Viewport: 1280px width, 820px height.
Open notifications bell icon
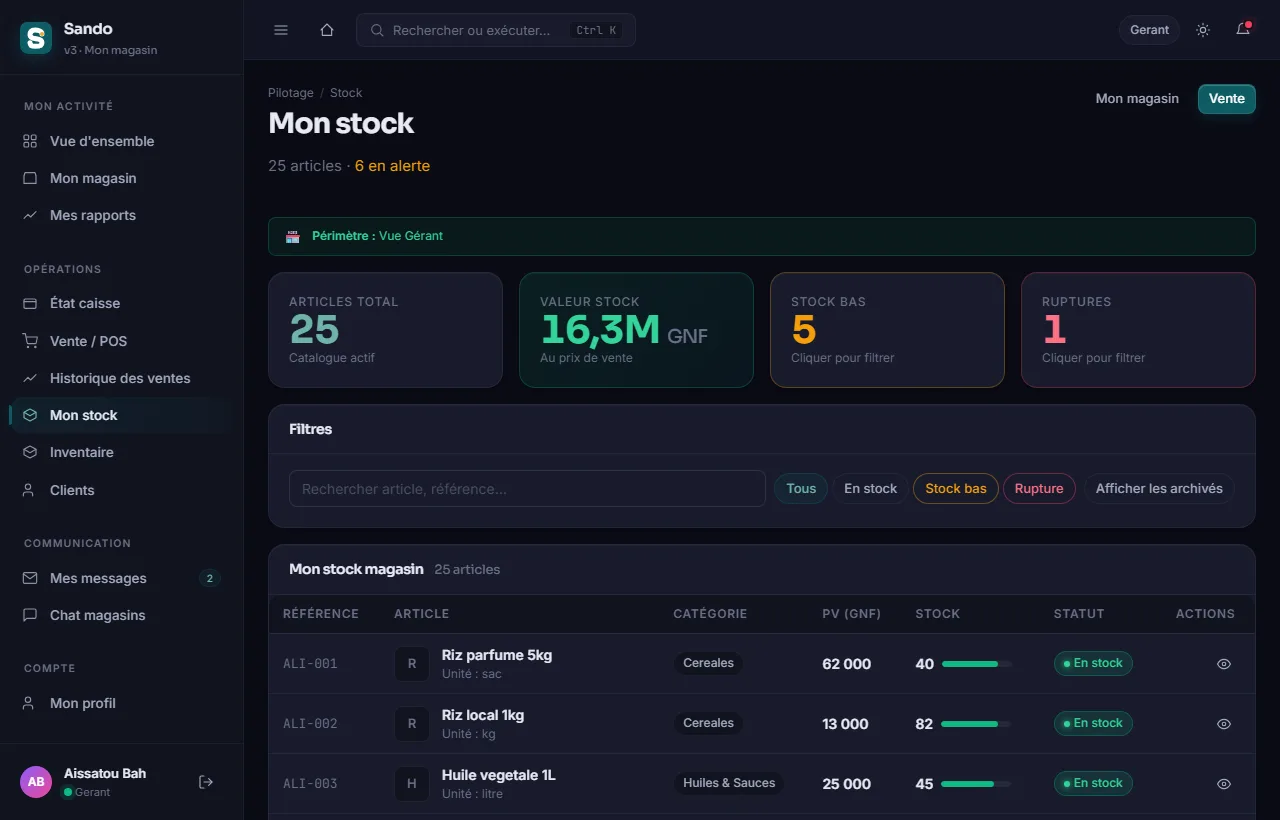coord(1243,30)
